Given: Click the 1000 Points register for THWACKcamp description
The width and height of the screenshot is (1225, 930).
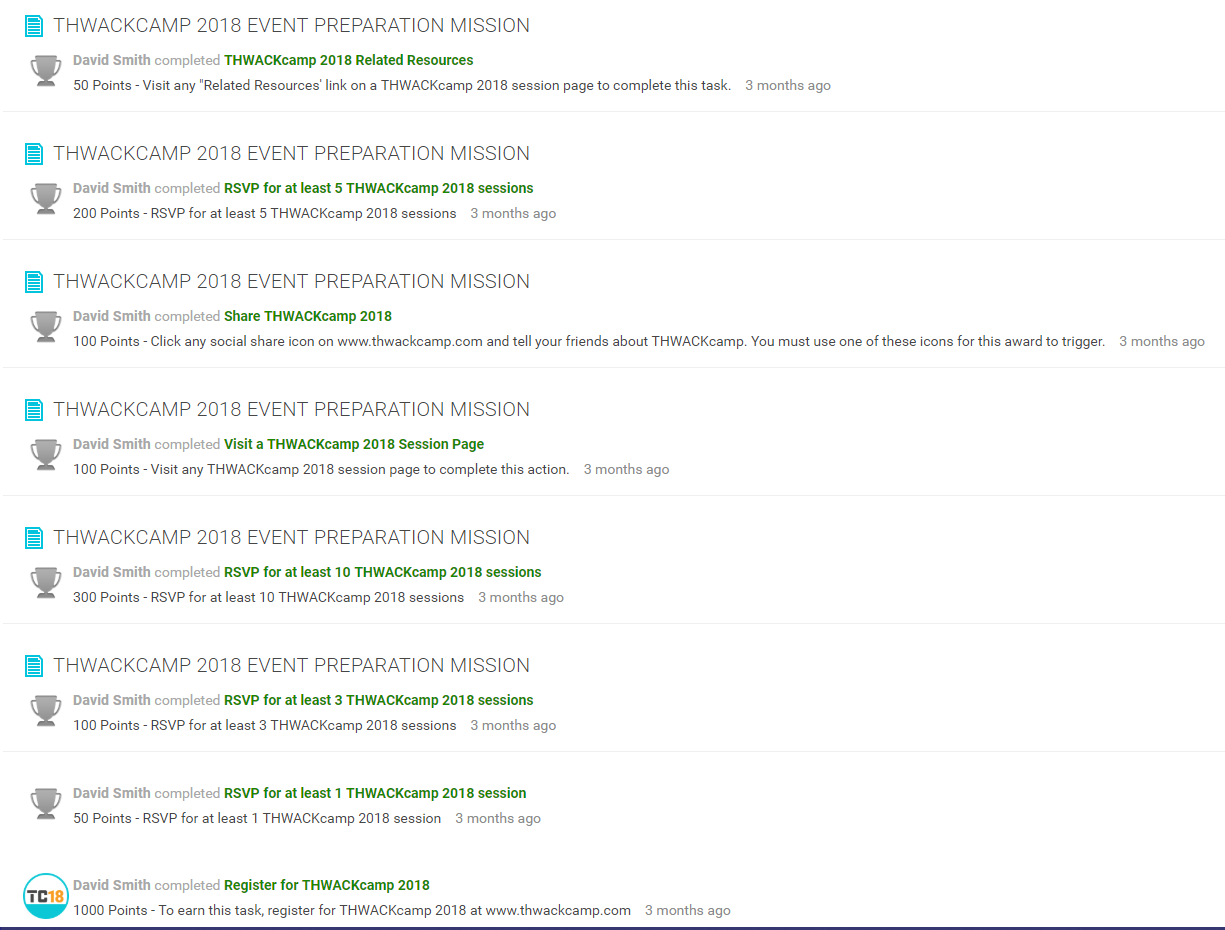Looking at the screenshot, I should [x=352, y=911].
